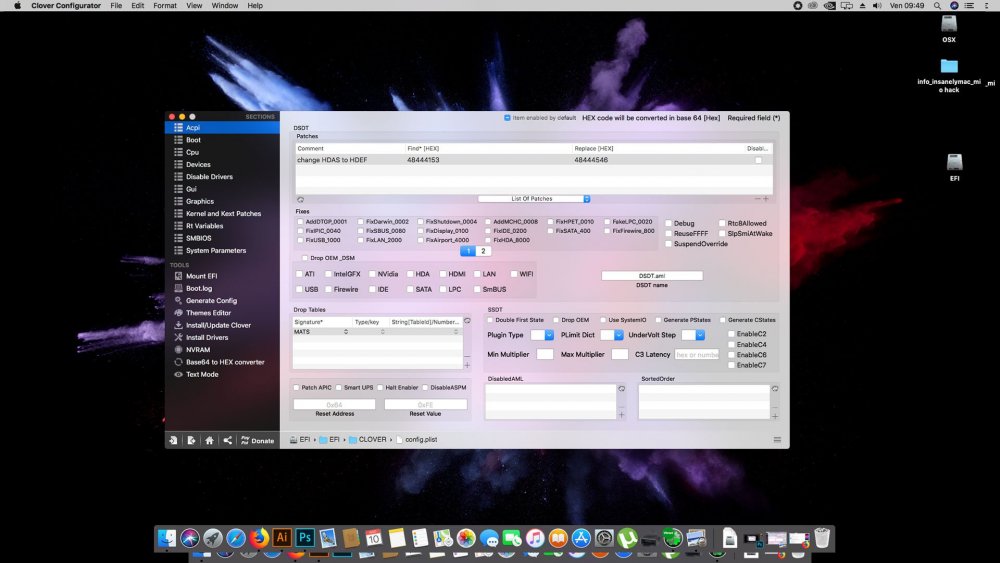Click the import config icon in bottom toolbar
Screen dimensions: 1000x563
point(173,440)
